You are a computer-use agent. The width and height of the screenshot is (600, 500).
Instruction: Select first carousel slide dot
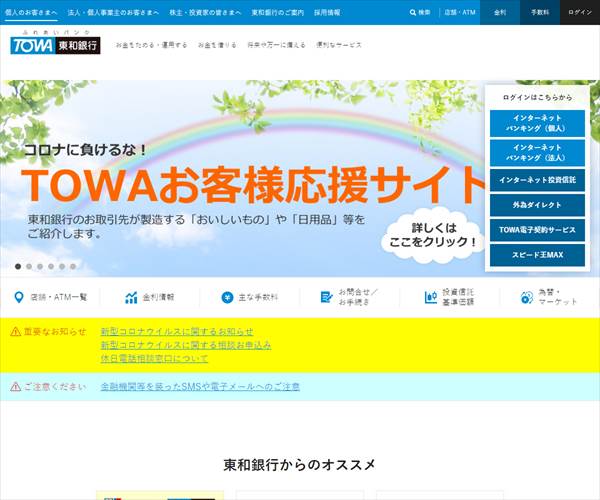(18, 266)
